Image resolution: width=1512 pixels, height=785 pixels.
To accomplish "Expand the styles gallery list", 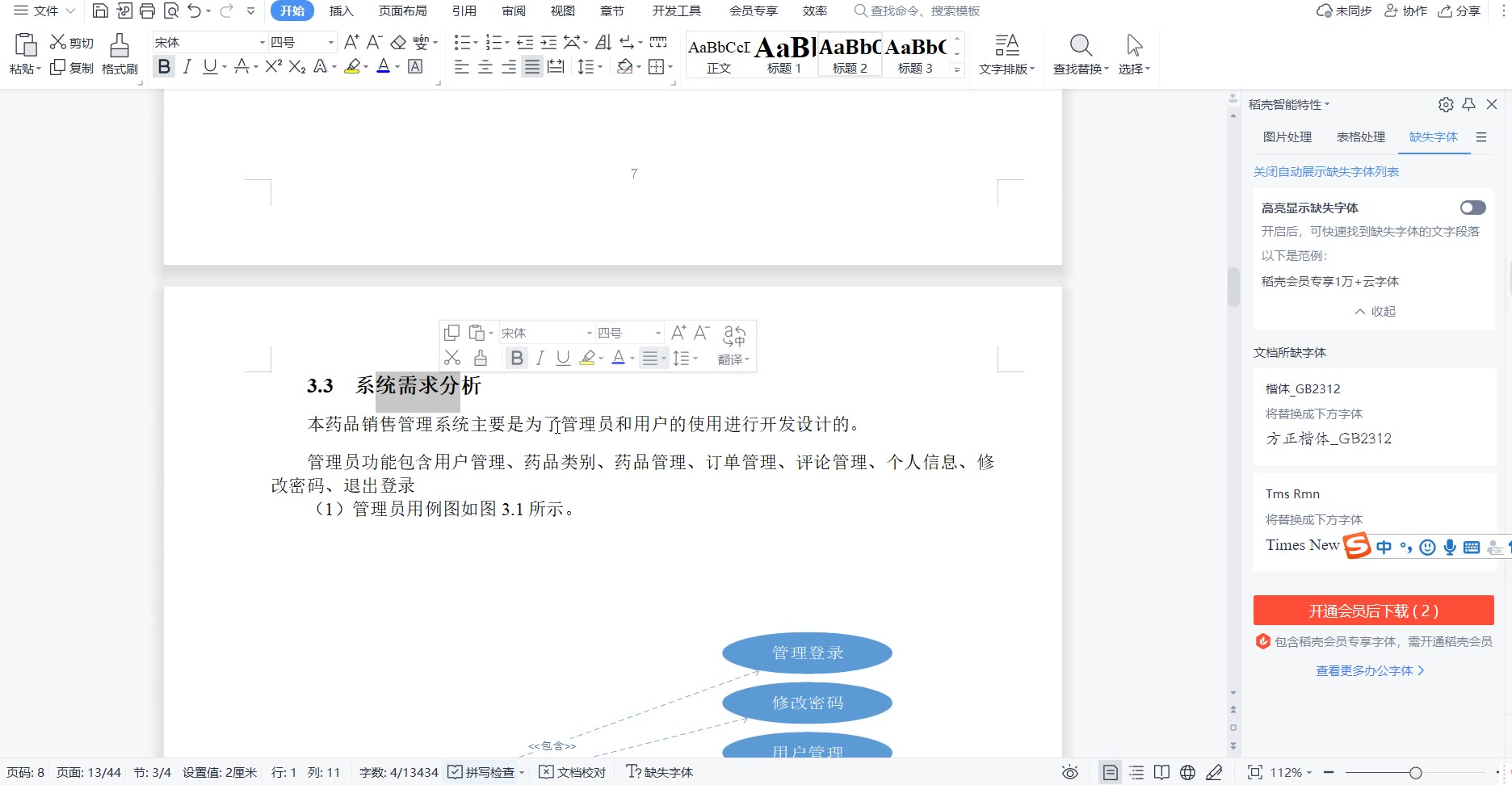I will click(x=957, y=70).
